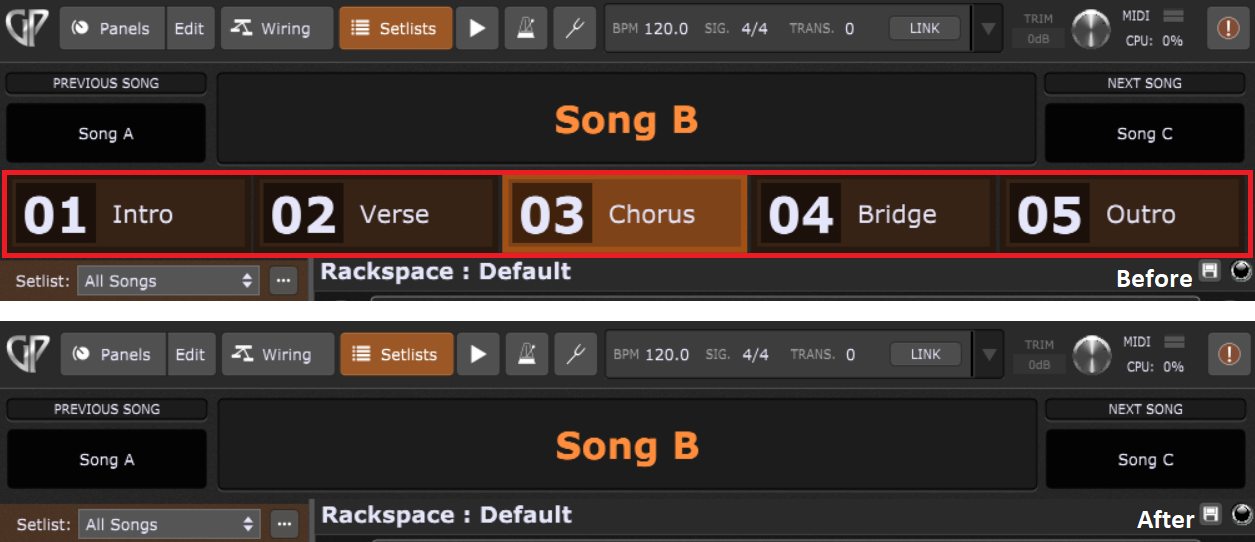Click the round black knob icon beside Before label
This screenshot has height=542, width=1255.
point(1242,271)
